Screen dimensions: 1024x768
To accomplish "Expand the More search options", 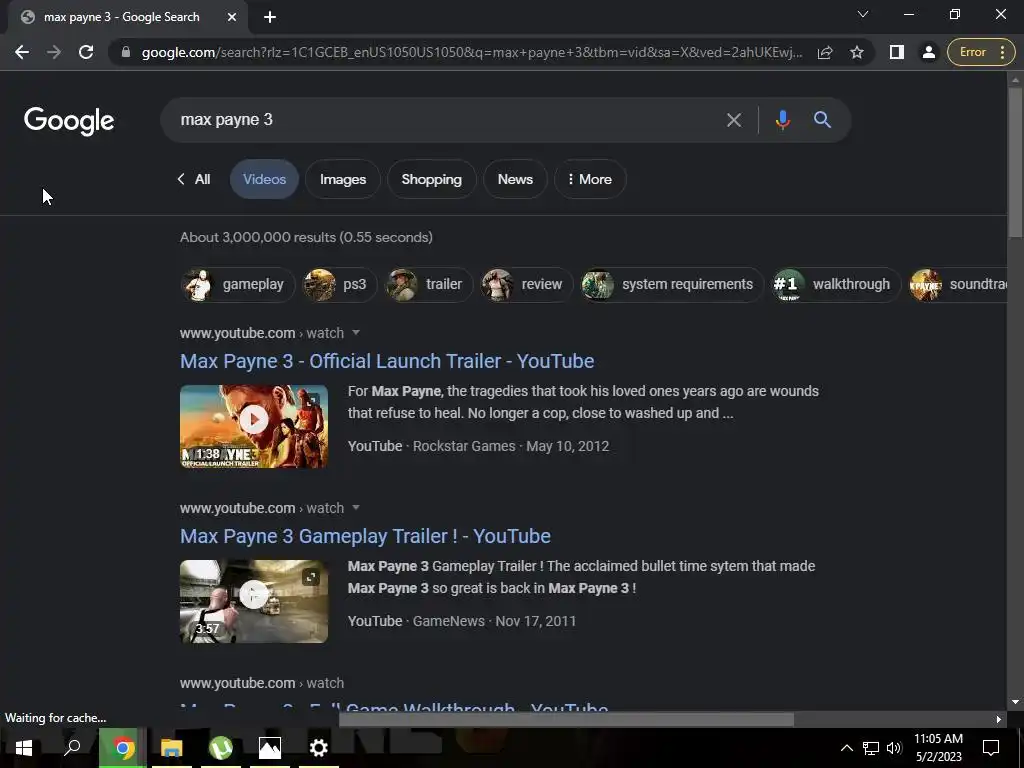I will [590, 179].
